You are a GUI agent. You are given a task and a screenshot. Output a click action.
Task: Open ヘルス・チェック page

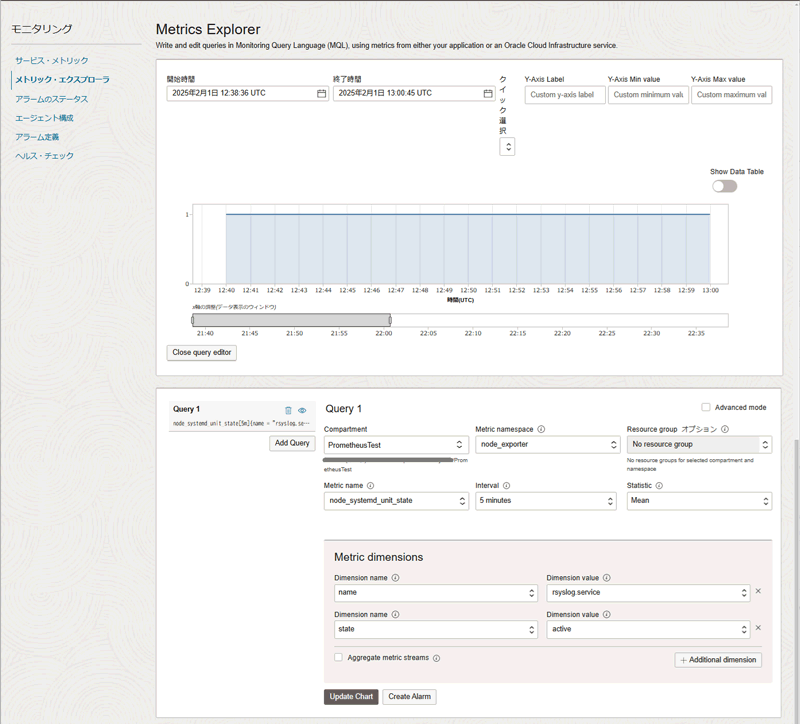(44, 156)
